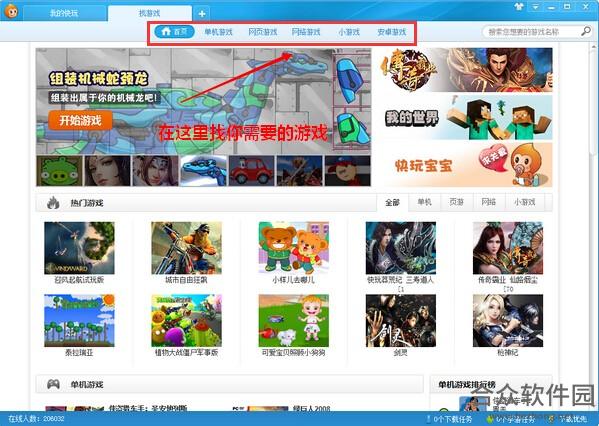Click the 城市自由狂飙 title link
This screenshot has width=599, height=426.
[x=186, y=280]
